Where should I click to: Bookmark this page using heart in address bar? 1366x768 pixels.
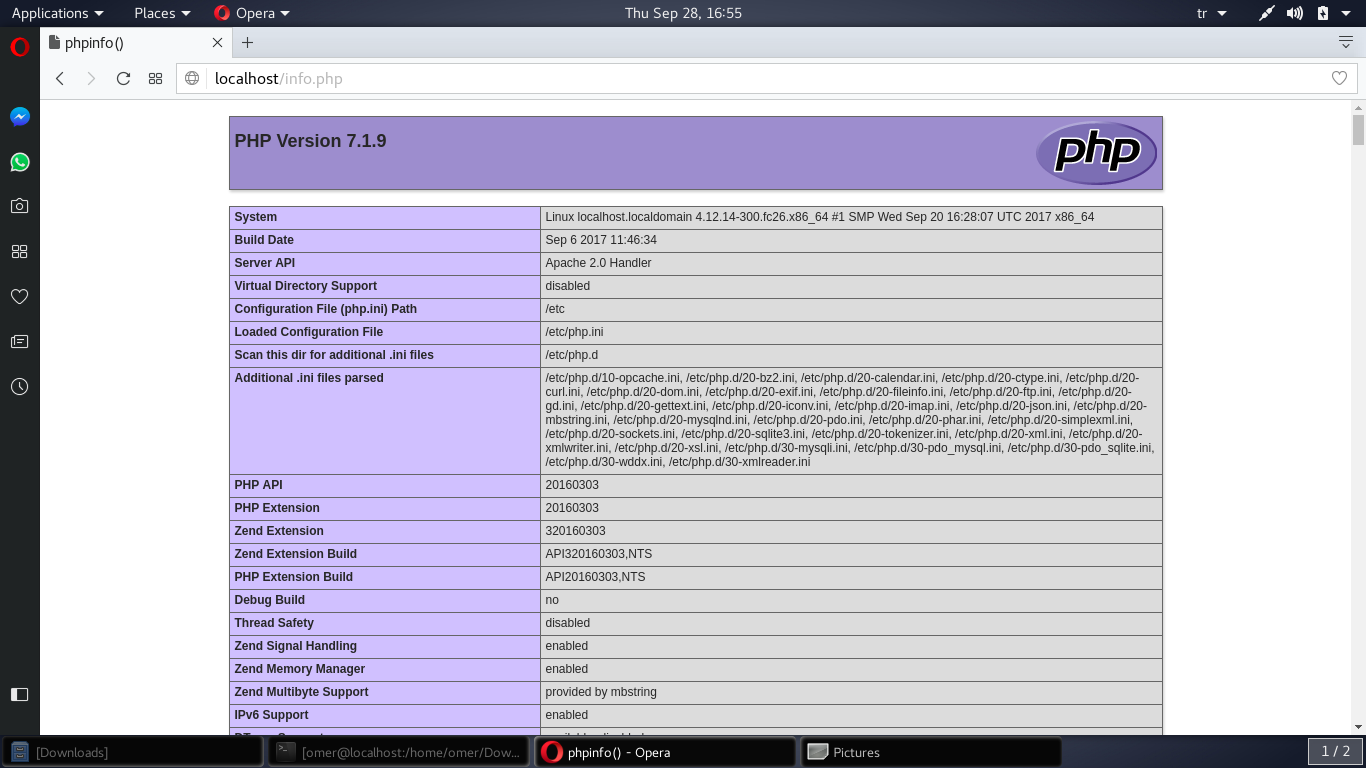tap(1339, 78)
